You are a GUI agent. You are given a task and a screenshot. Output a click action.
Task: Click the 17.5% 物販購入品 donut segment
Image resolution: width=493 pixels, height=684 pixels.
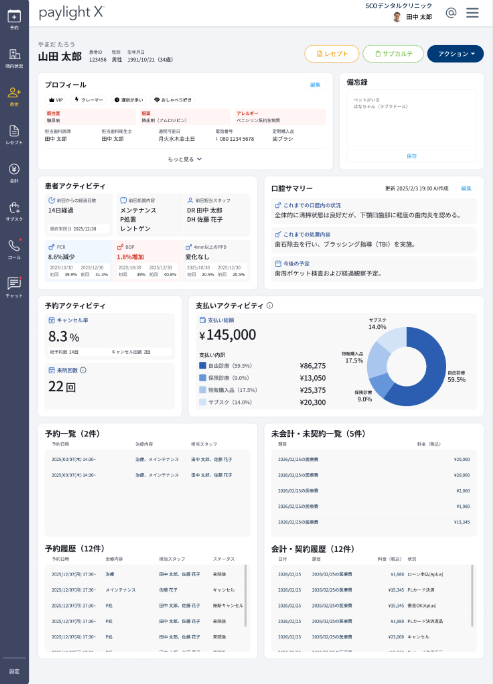coord(376,360)
